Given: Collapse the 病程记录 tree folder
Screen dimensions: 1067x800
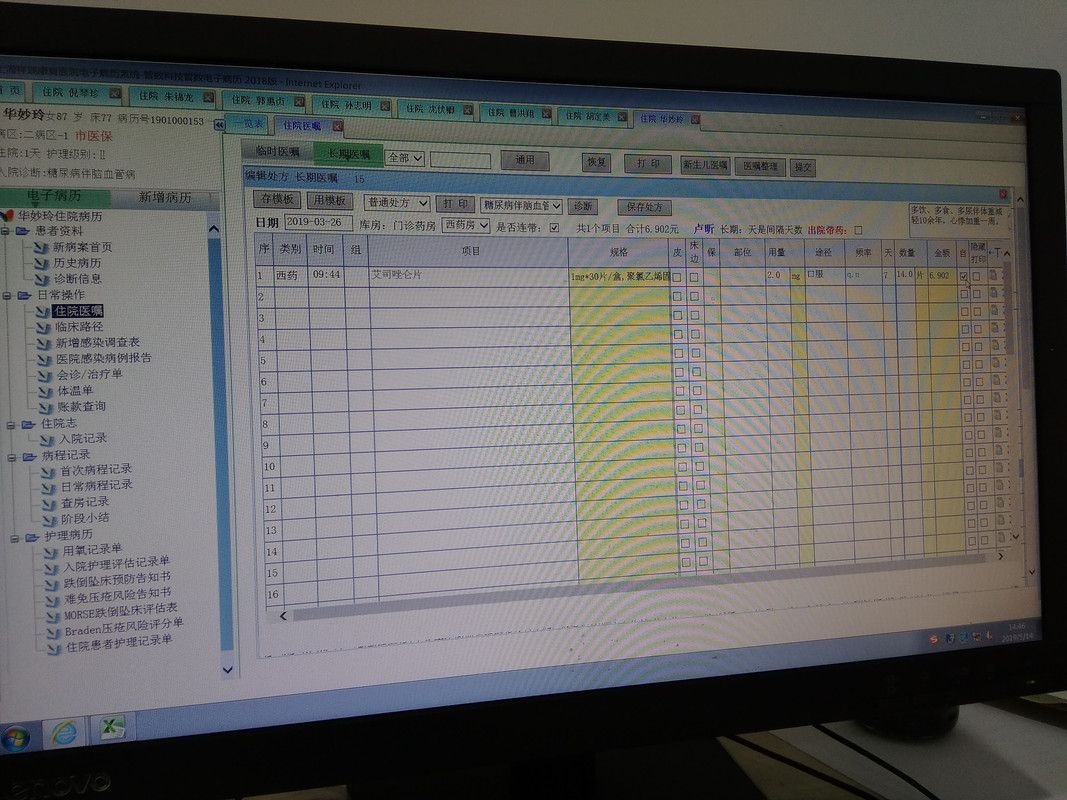Looking at the screenshot, I should point(12,457).
